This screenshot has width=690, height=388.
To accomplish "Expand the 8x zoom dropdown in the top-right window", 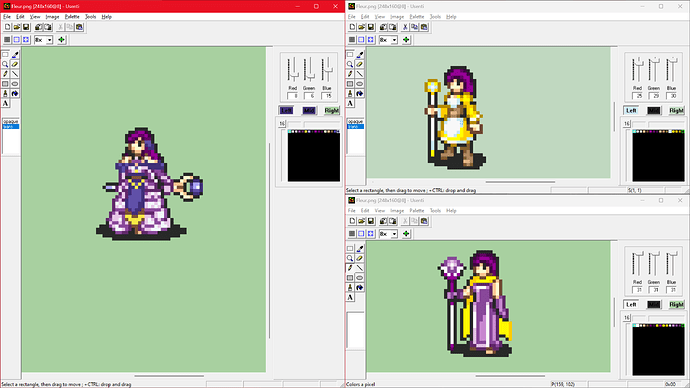I will point(394,40).
